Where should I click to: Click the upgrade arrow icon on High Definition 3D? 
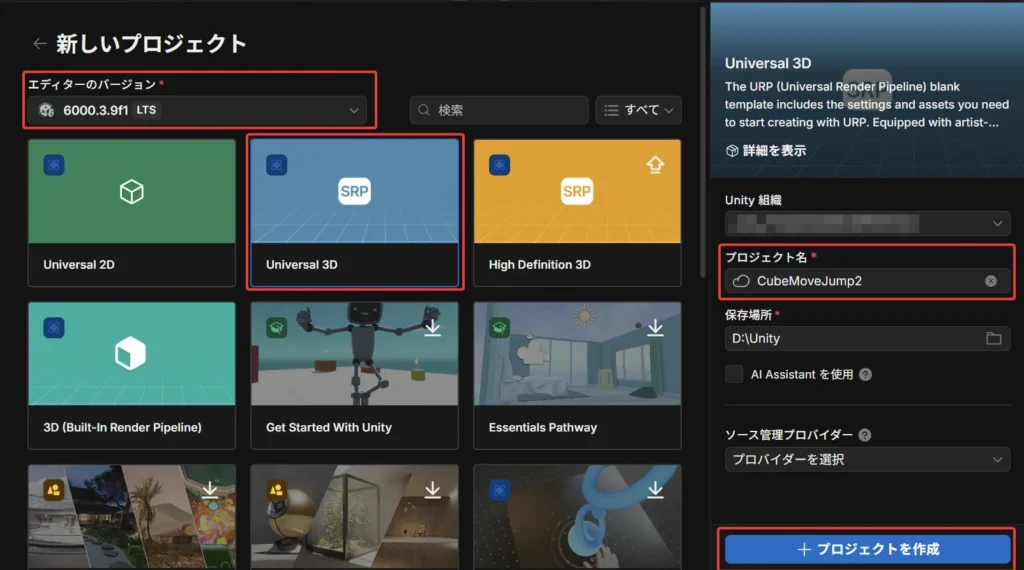pyautogui.click(x=655, y=165)
